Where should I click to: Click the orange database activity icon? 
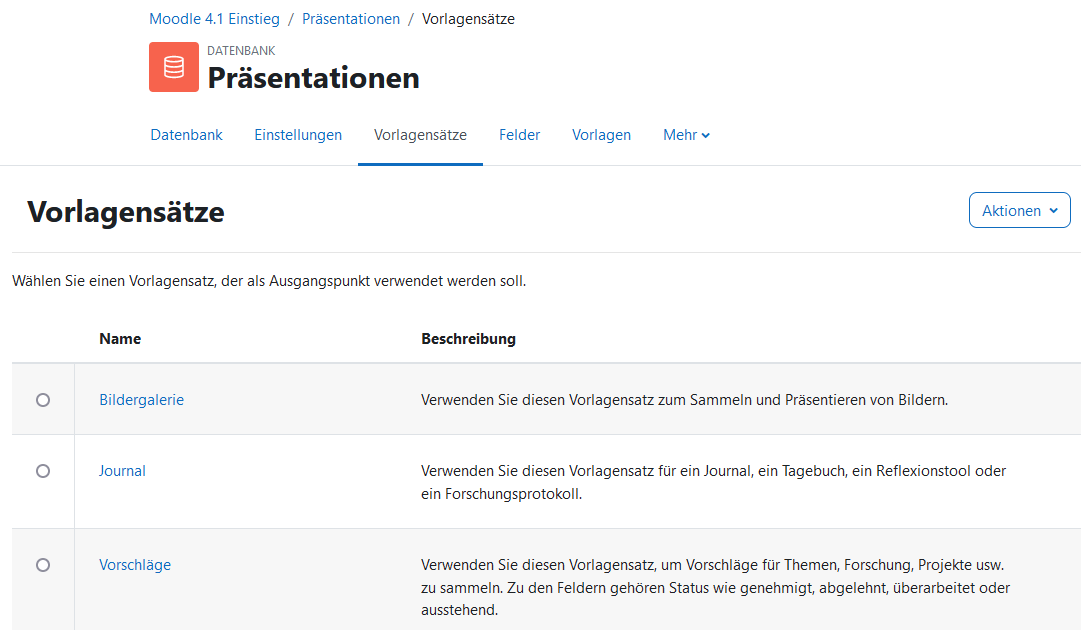[x=174, y=67]
